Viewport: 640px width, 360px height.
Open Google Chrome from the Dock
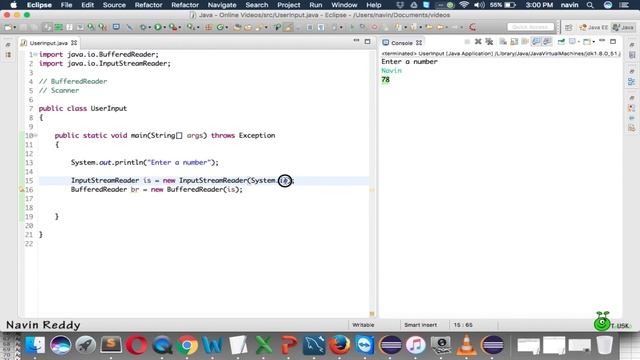187,345
